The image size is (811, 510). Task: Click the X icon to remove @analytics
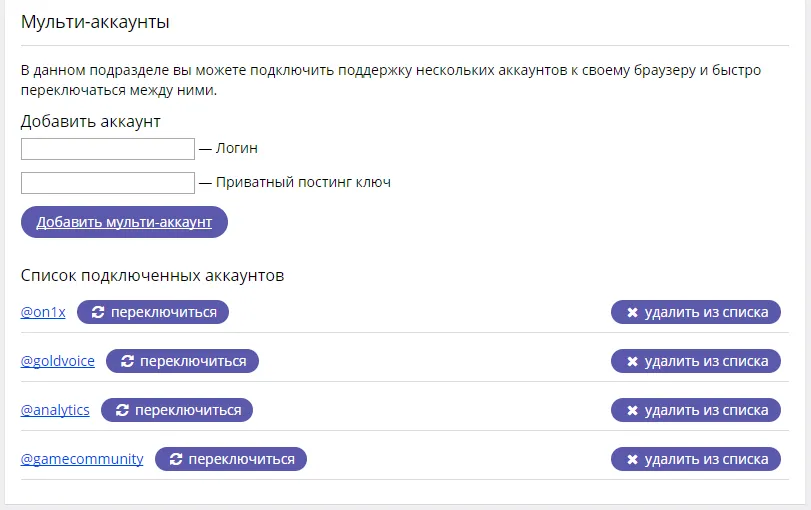pos(632,410)
